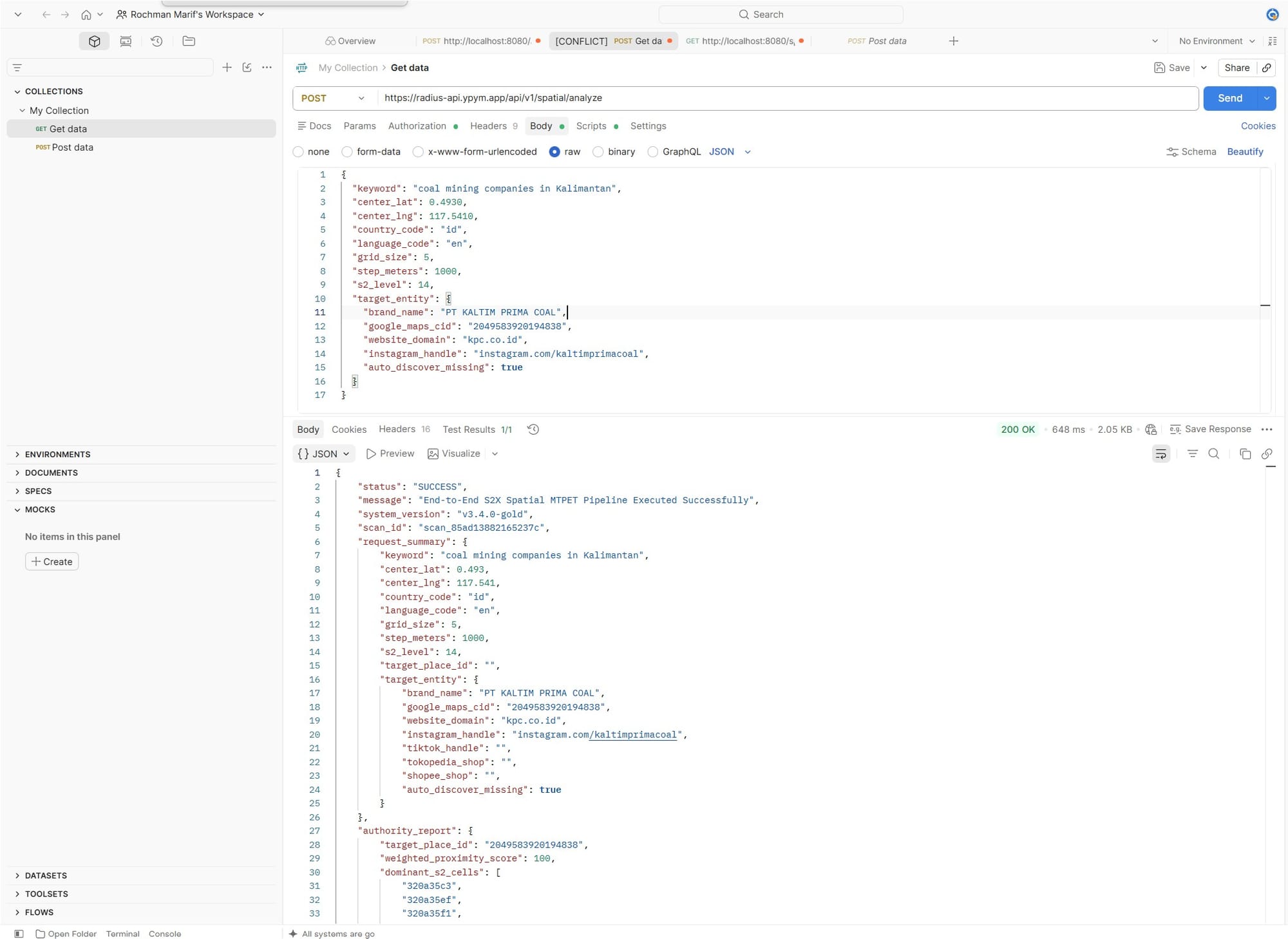Select the form-data radio button
The width and height of the screenshot is (1288, 939).
tap(347, 152)
